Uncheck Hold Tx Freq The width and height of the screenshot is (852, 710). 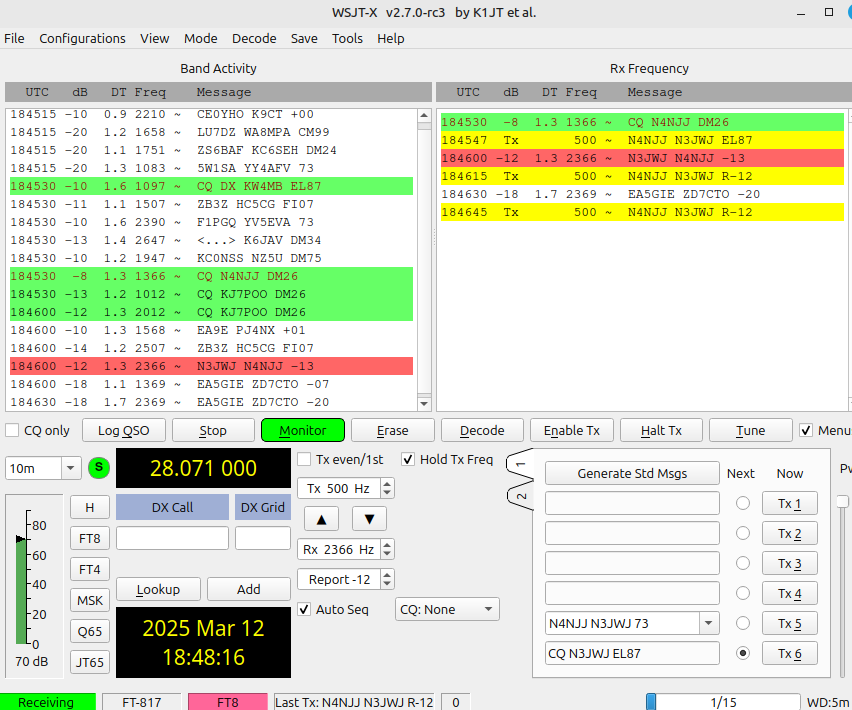408,460
